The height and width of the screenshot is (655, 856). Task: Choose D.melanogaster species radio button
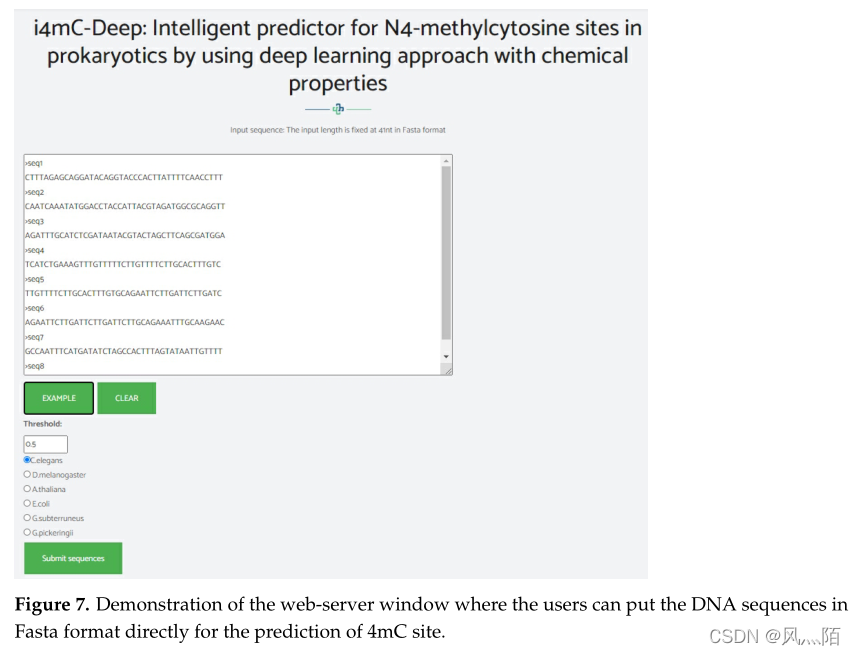(27, 474)
